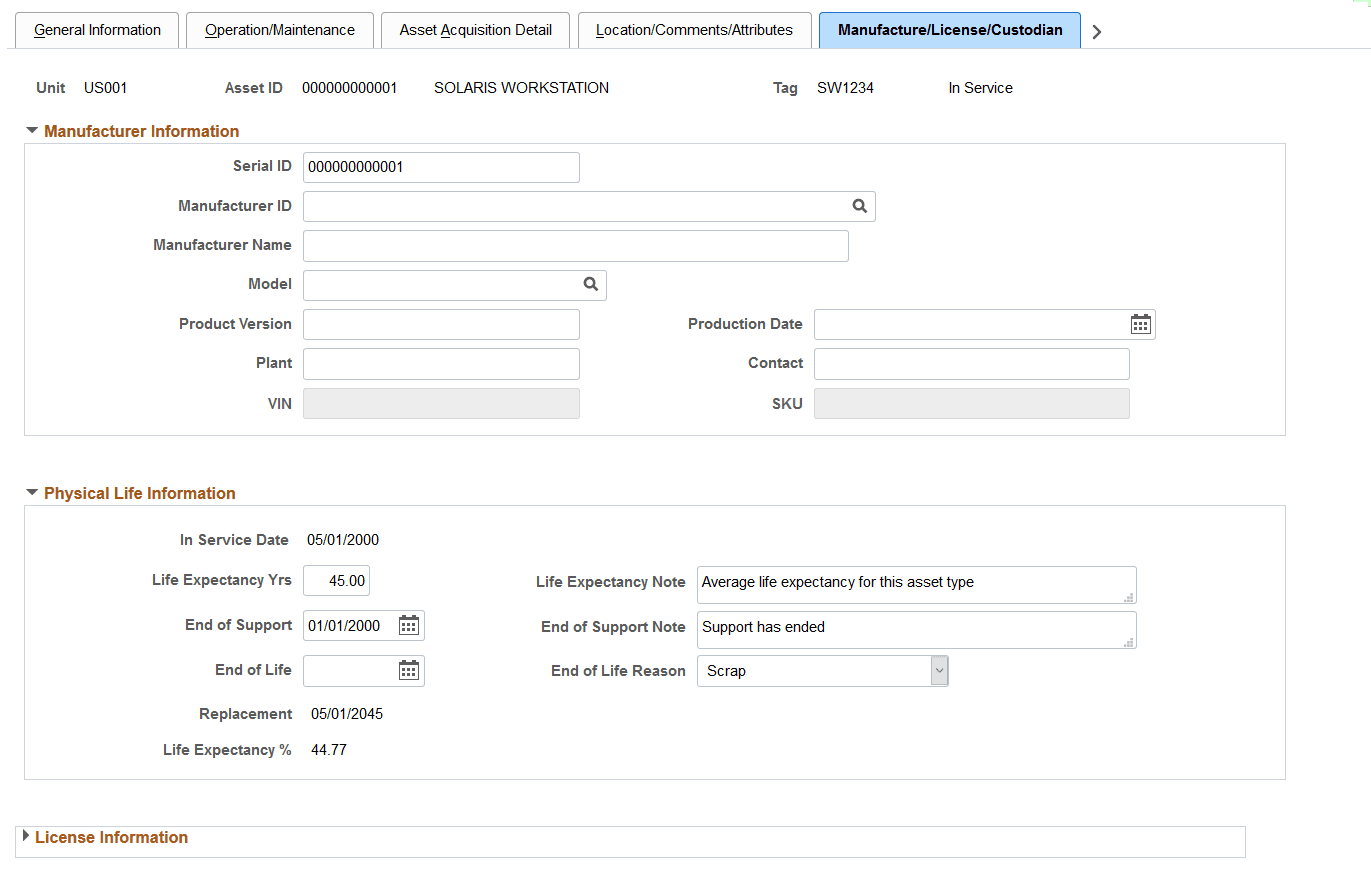Open the Model lookup magnifier

(590, 285)
